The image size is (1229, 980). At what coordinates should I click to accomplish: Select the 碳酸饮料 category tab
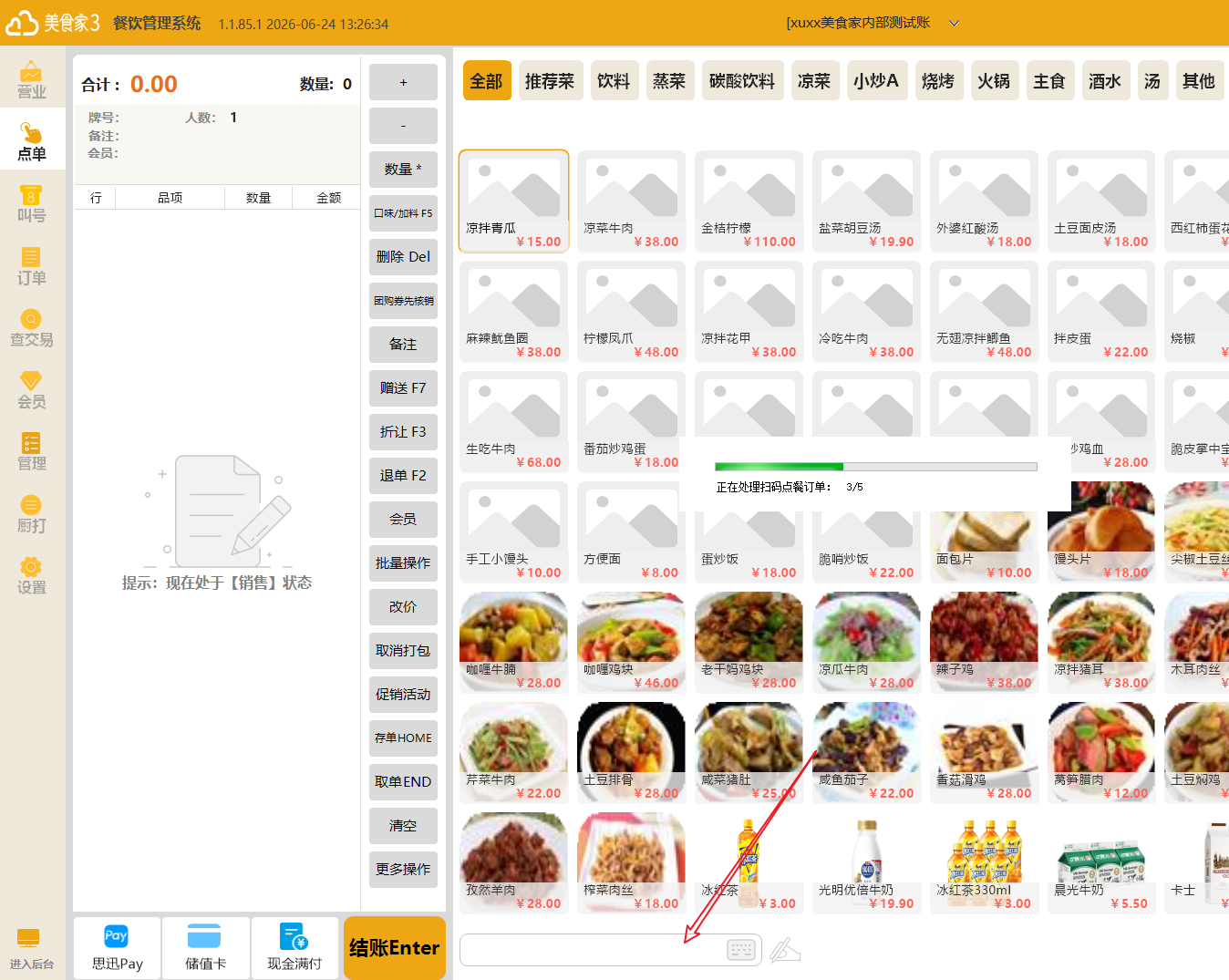click(x=742, y=81)
